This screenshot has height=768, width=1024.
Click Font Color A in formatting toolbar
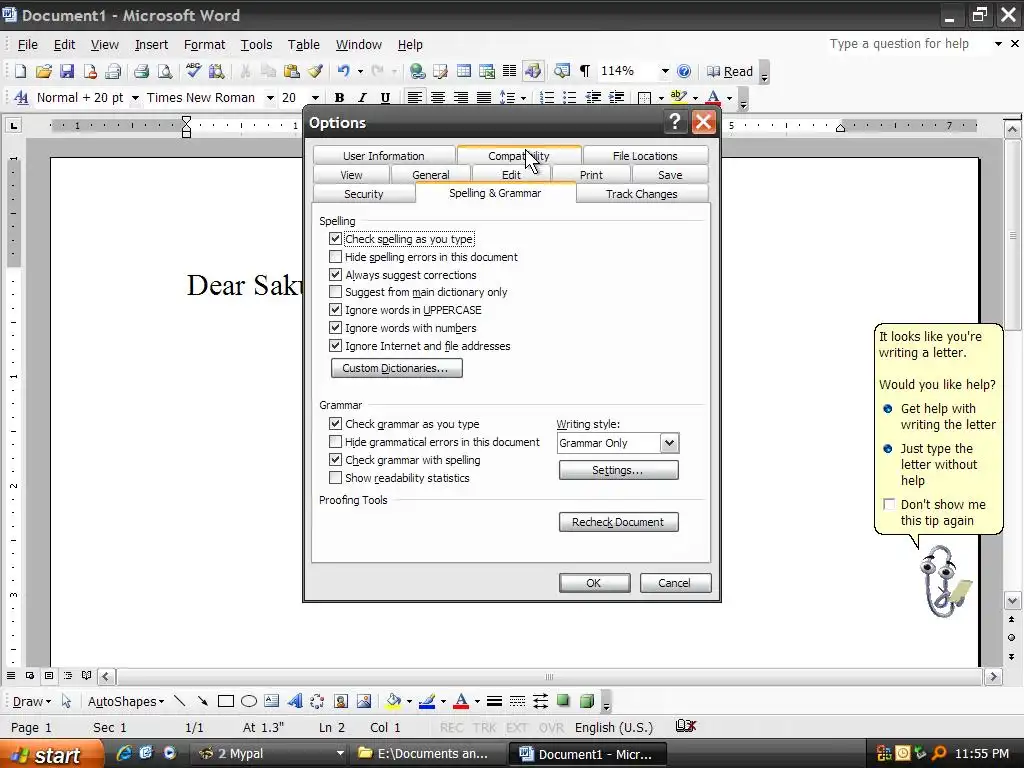coord(713,98)
